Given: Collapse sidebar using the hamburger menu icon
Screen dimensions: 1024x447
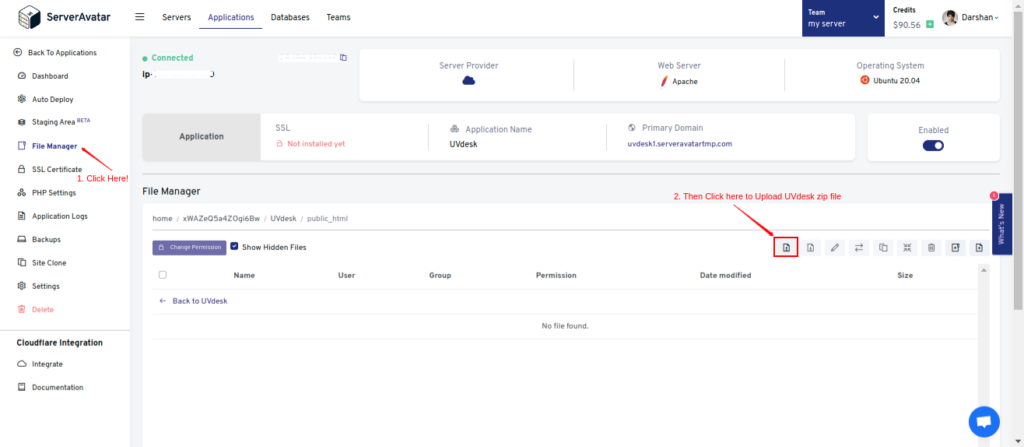Looking at the screenshot, I should pos(140,17).
